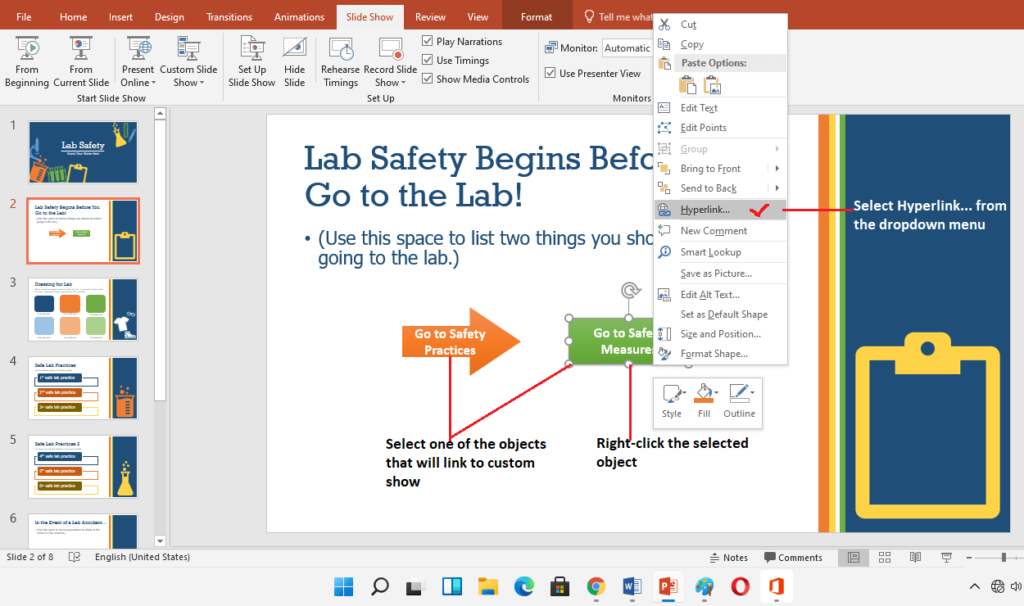Toggle Show Media Controls checkbox
1024x606 pixels.
coord(427,79)
